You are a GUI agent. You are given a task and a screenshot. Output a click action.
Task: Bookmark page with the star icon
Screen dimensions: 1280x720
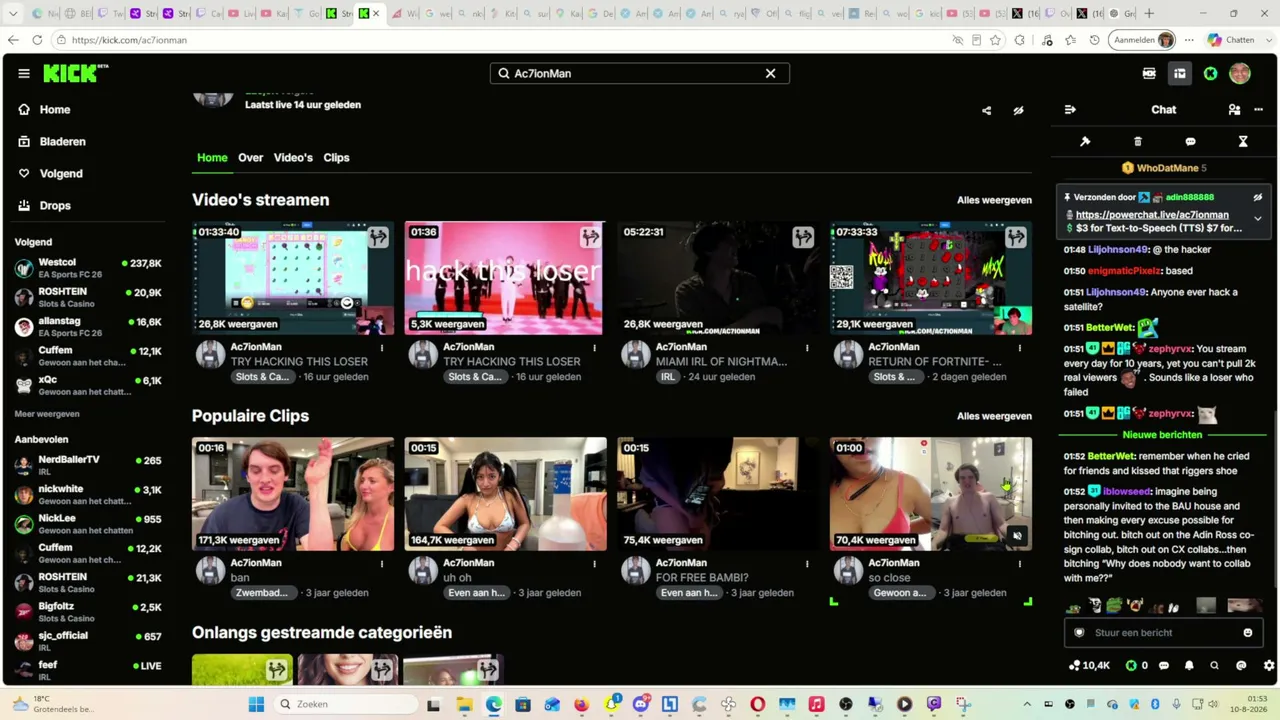click(995, 40)
